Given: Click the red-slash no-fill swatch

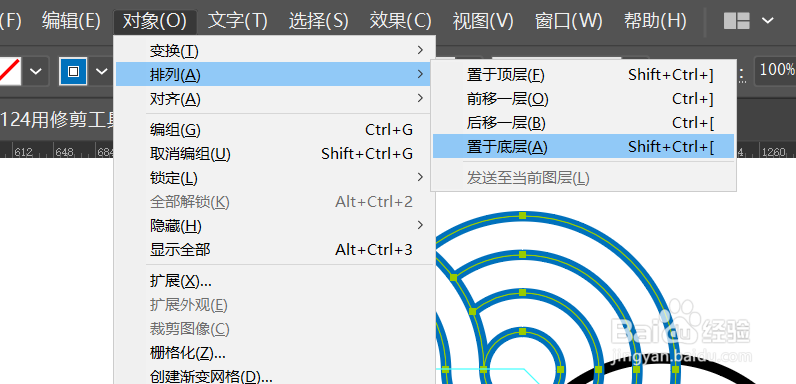Looking at the screenshot, I should (10, 71).
